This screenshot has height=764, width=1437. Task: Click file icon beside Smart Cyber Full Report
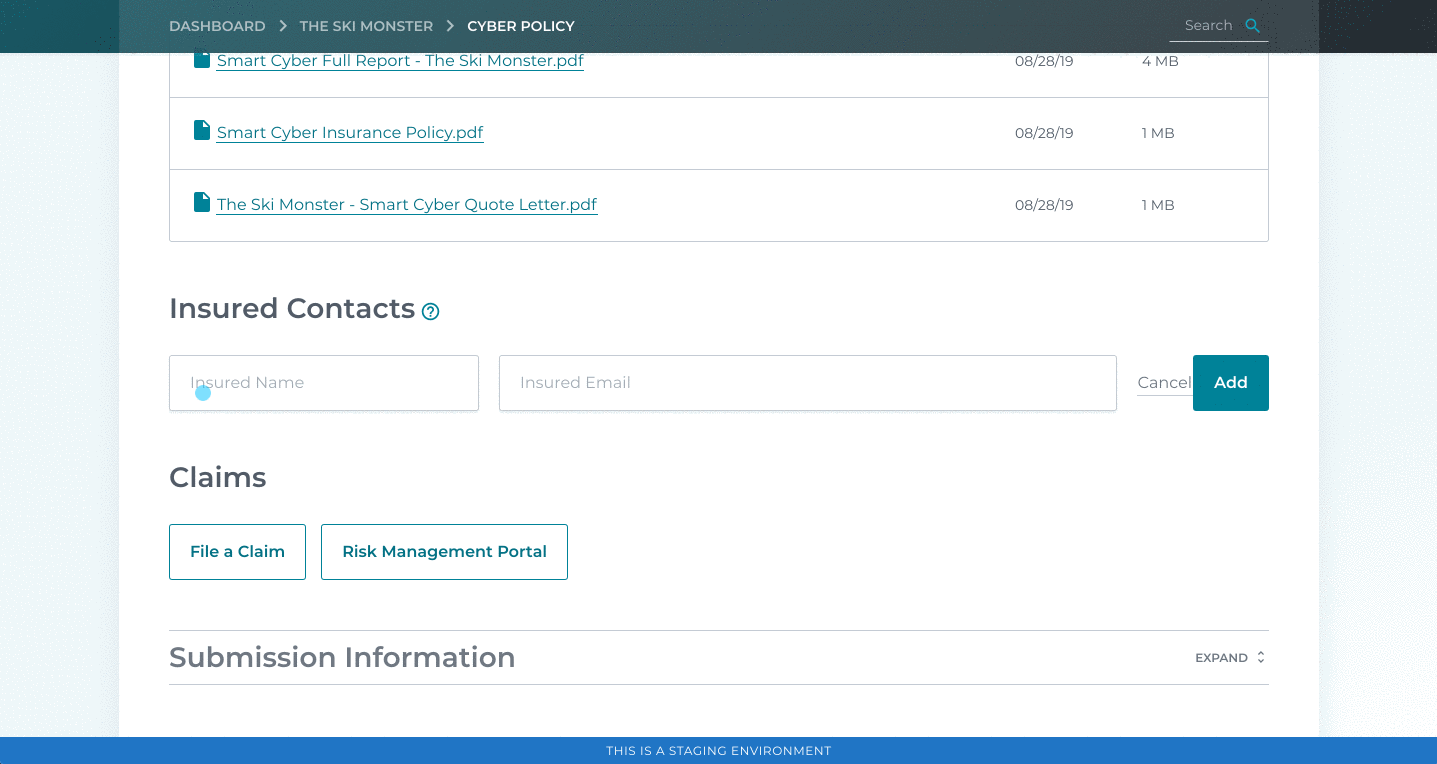click(202, 59)
